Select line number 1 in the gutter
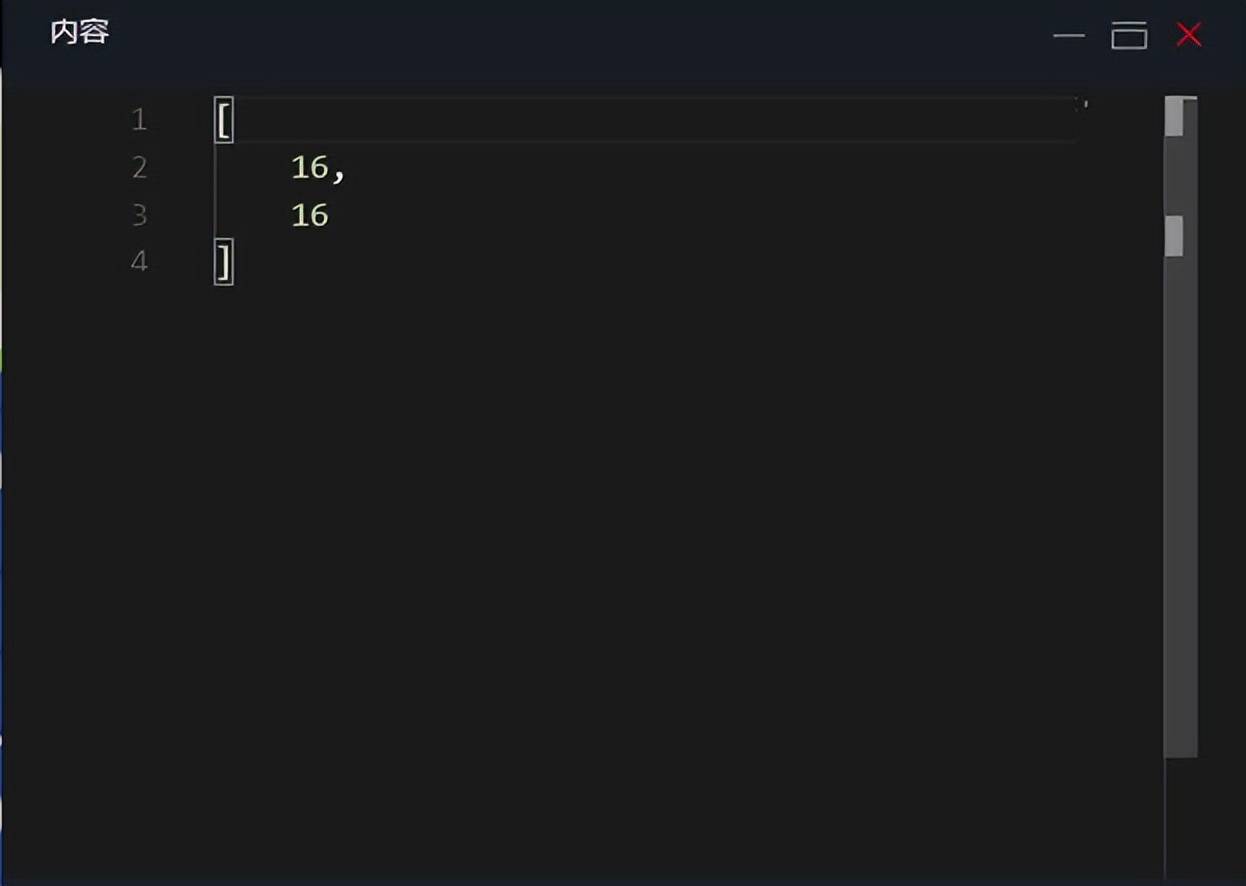The image size is (1246, 886). [139, 120]
